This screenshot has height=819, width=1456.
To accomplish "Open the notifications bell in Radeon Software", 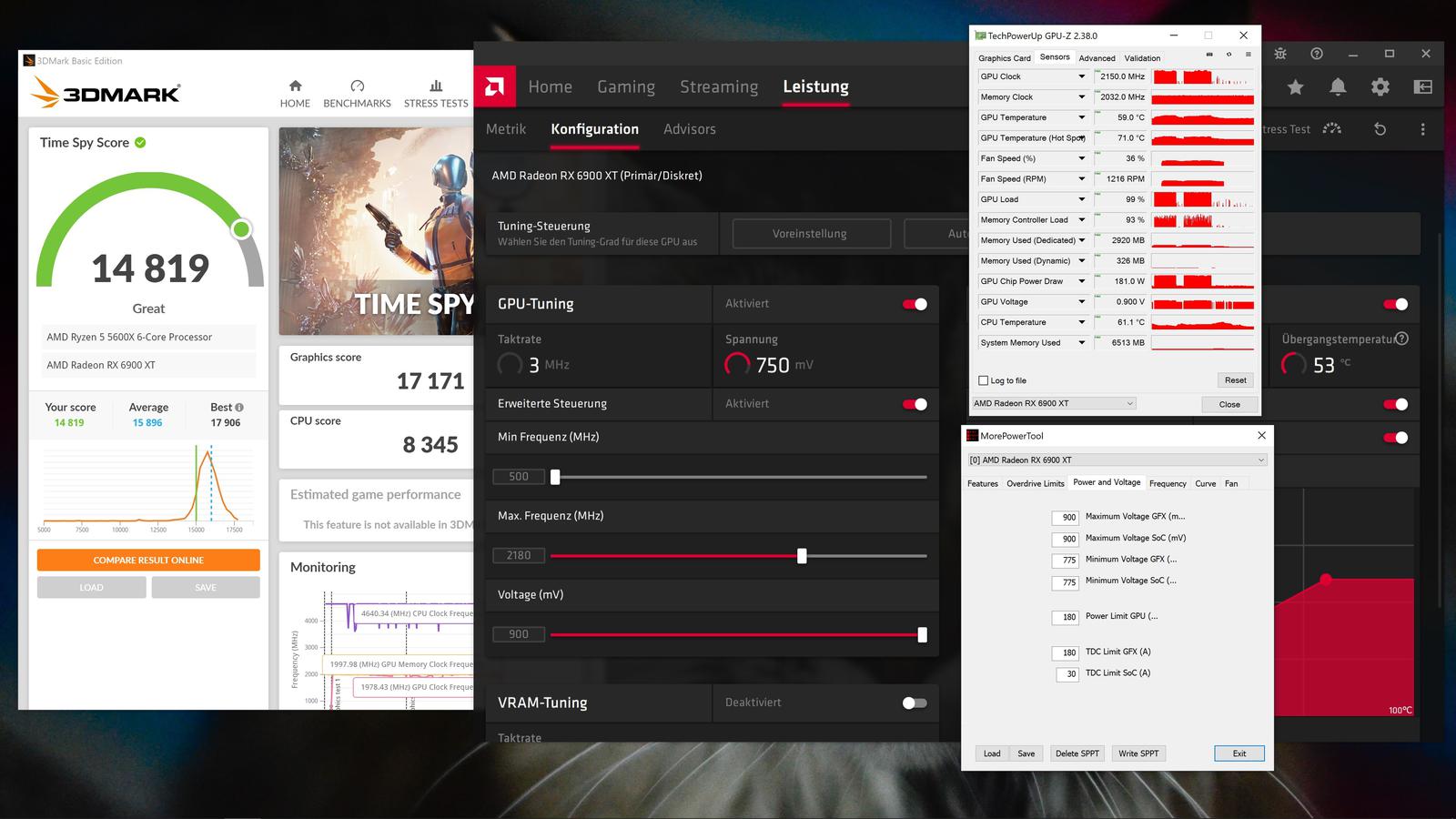I will (1338, 87).
